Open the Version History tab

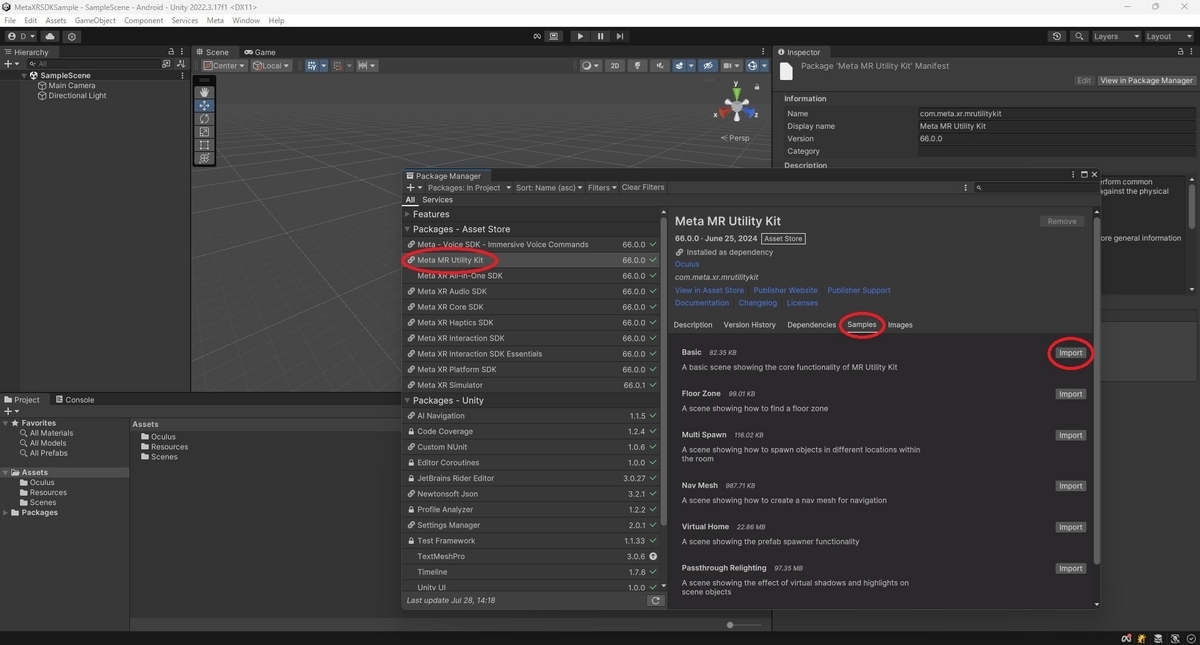tap(749, 325)
